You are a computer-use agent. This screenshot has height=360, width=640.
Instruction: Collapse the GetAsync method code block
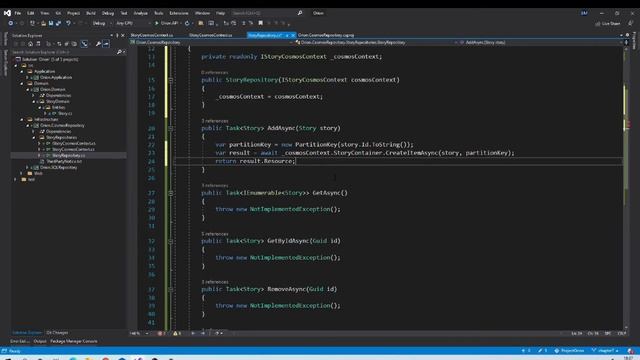coord(171,193)
